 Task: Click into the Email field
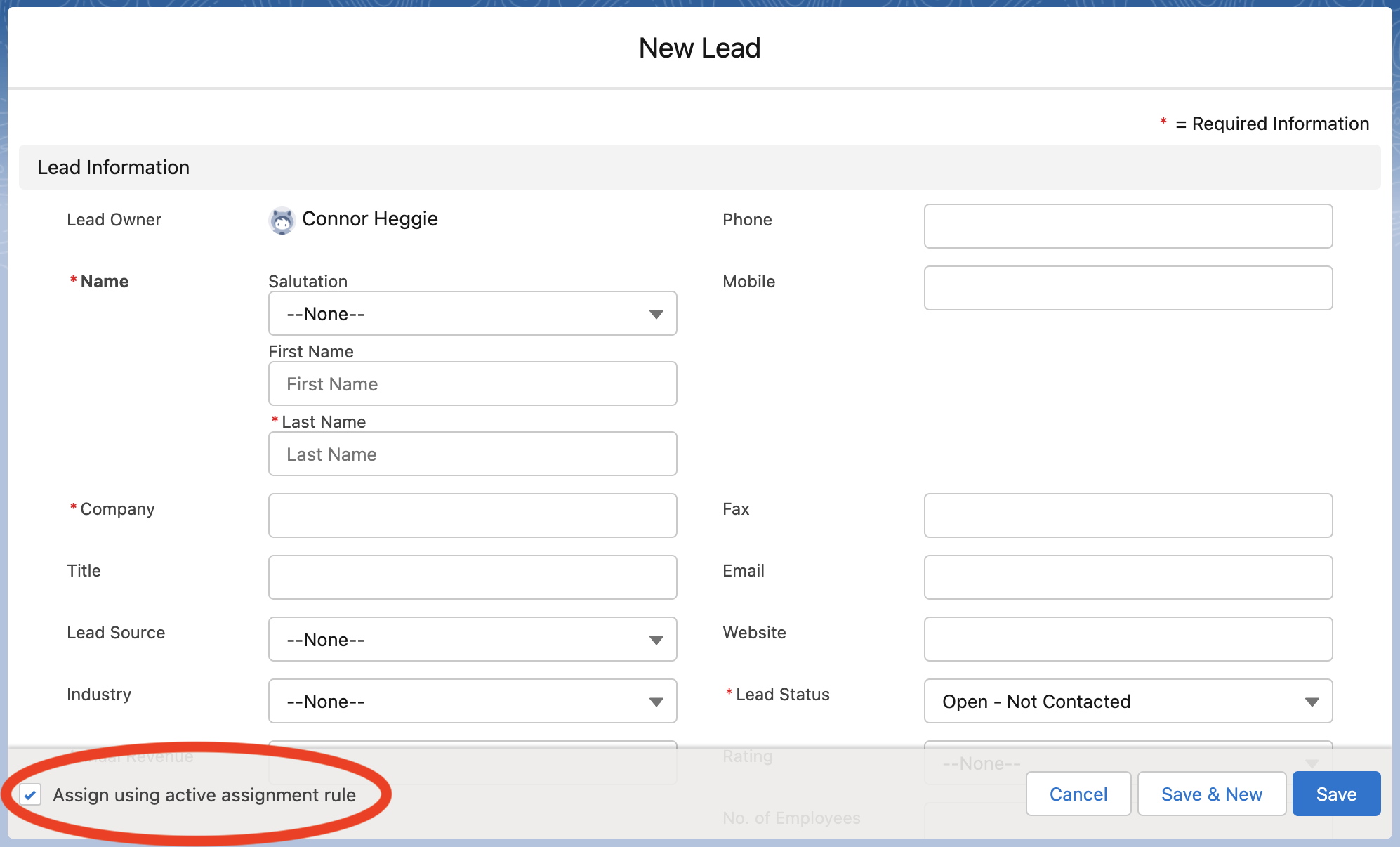[1128, 578]
